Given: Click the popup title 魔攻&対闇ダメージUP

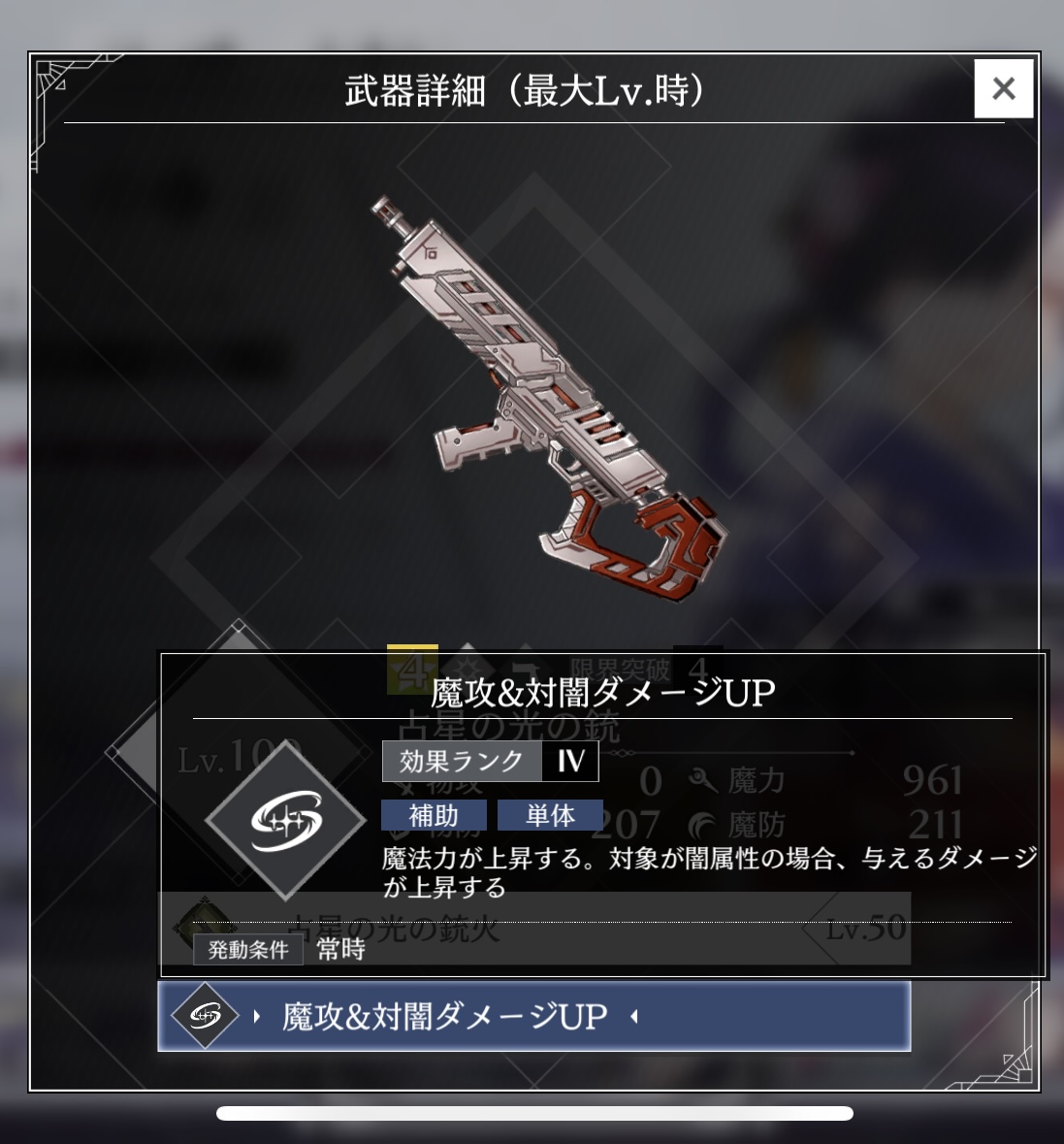Looking at the screenshot, I should (x=602, y=693).
